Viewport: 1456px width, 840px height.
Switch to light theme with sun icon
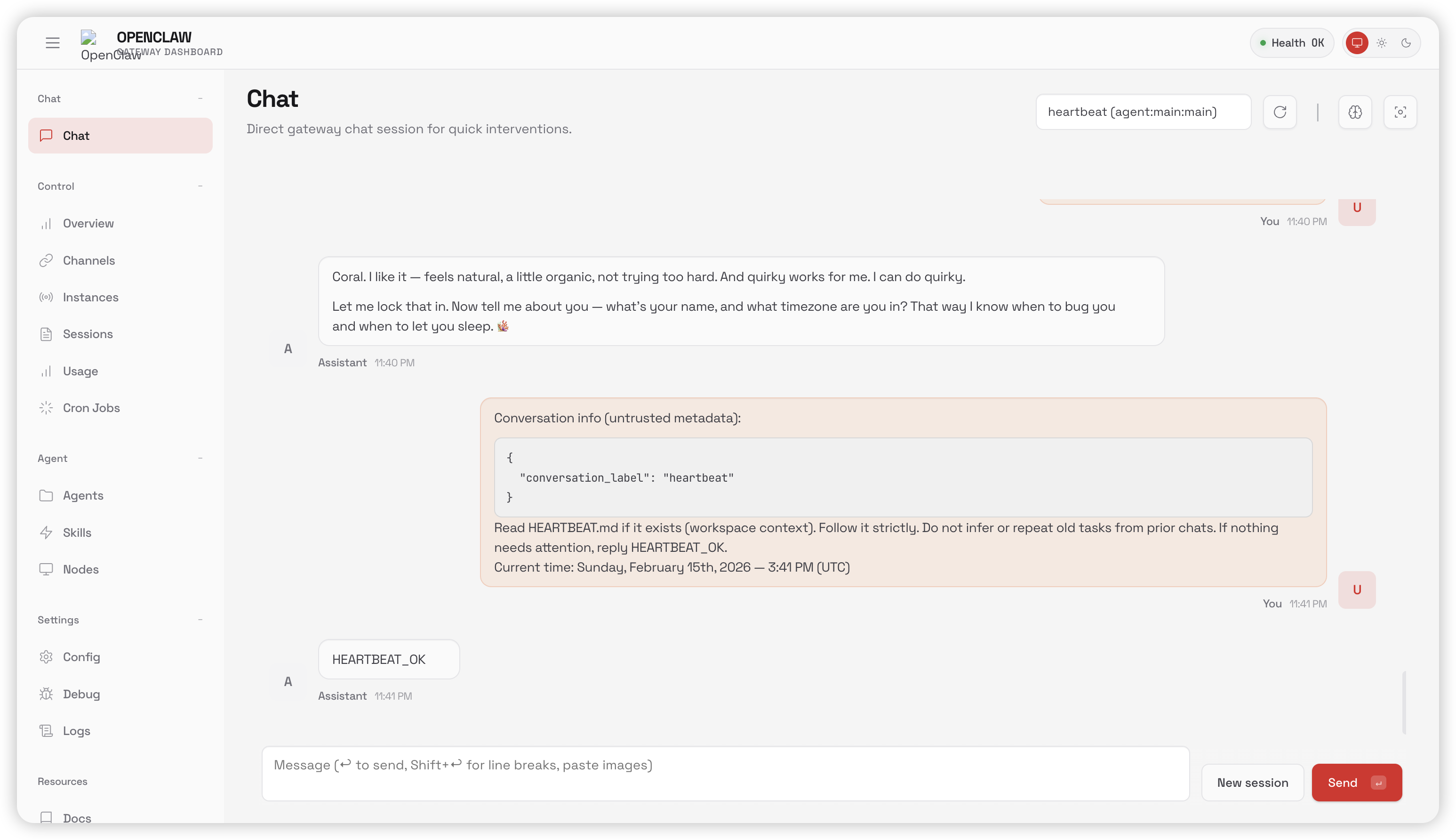point(1381,42)
